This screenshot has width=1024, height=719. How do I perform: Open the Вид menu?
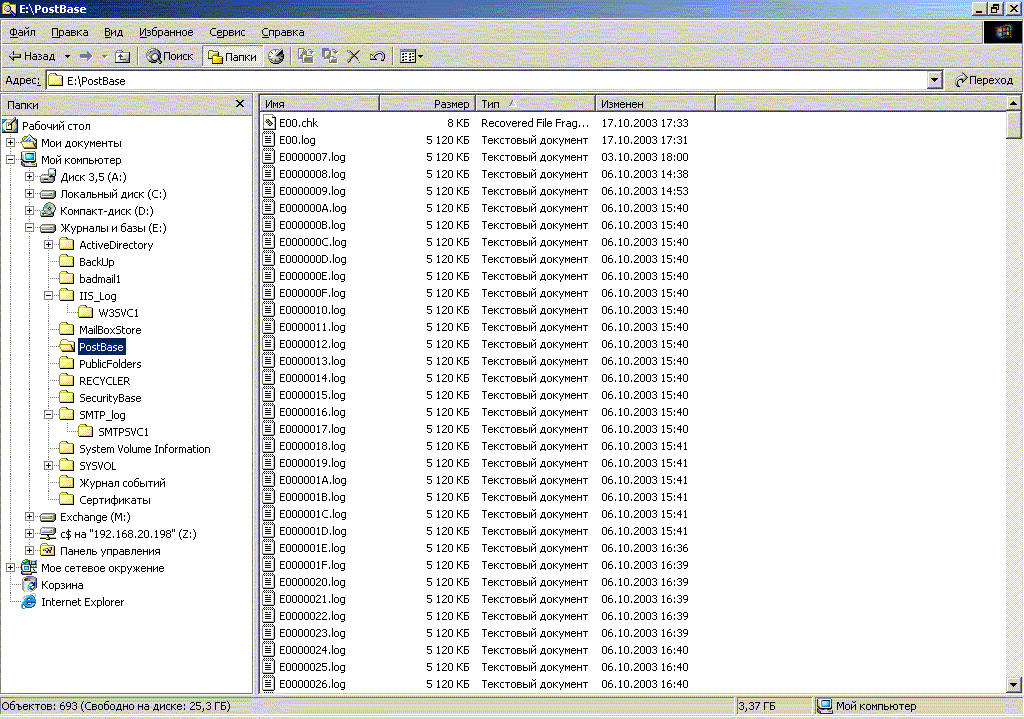pyautogui.click(x=114, y=32)
